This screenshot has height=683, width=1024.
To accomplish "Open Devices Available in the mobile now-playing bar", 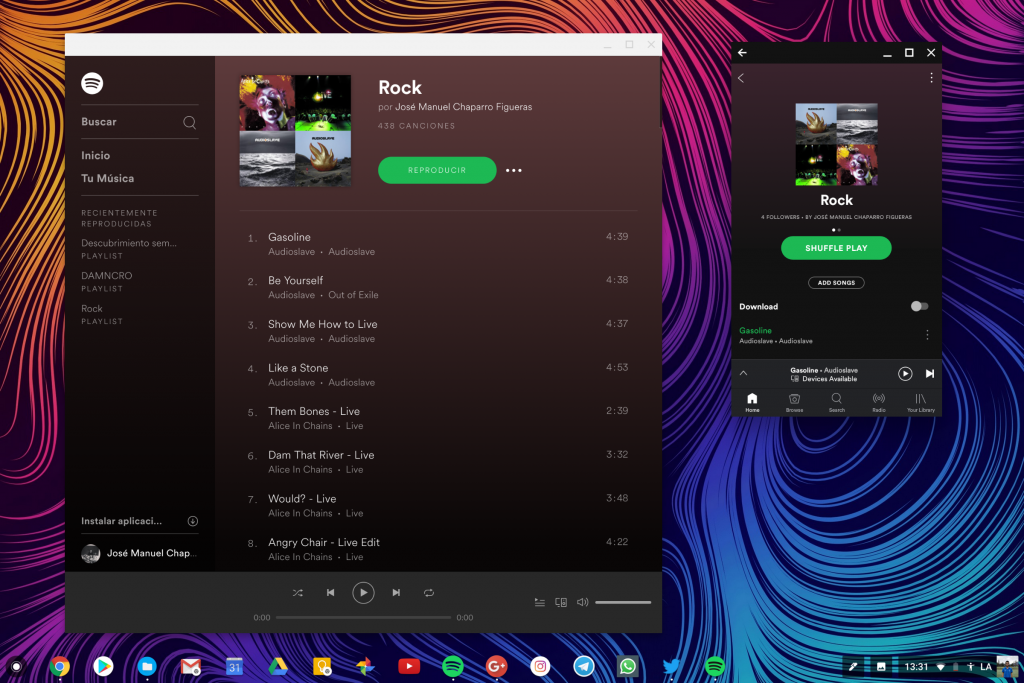I will pos(825,379).
